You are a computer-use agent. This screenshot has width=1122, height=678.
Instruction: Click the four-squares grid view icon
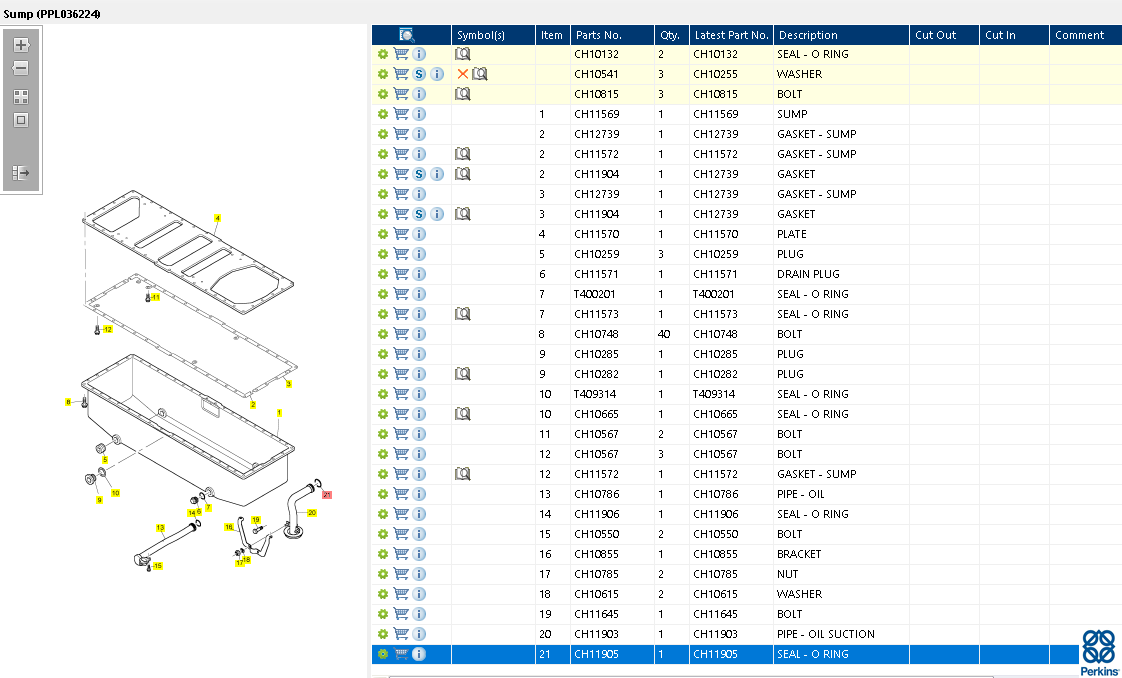[x=21, y=97]
